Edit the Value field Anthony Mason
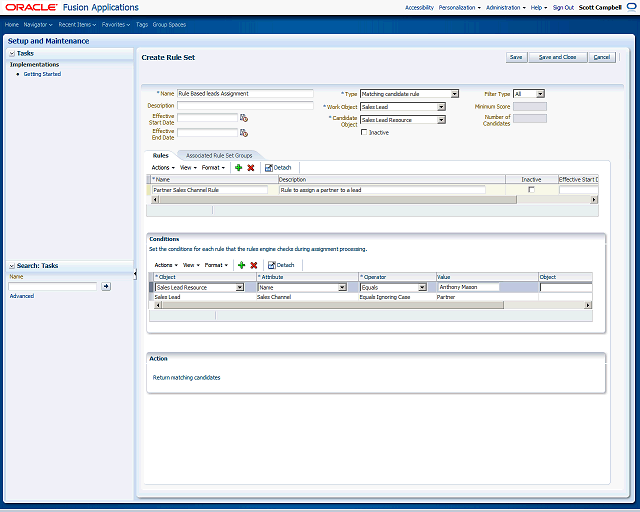Image resolution: width=640 pixels, height=512 pixels. pos(469,287)
